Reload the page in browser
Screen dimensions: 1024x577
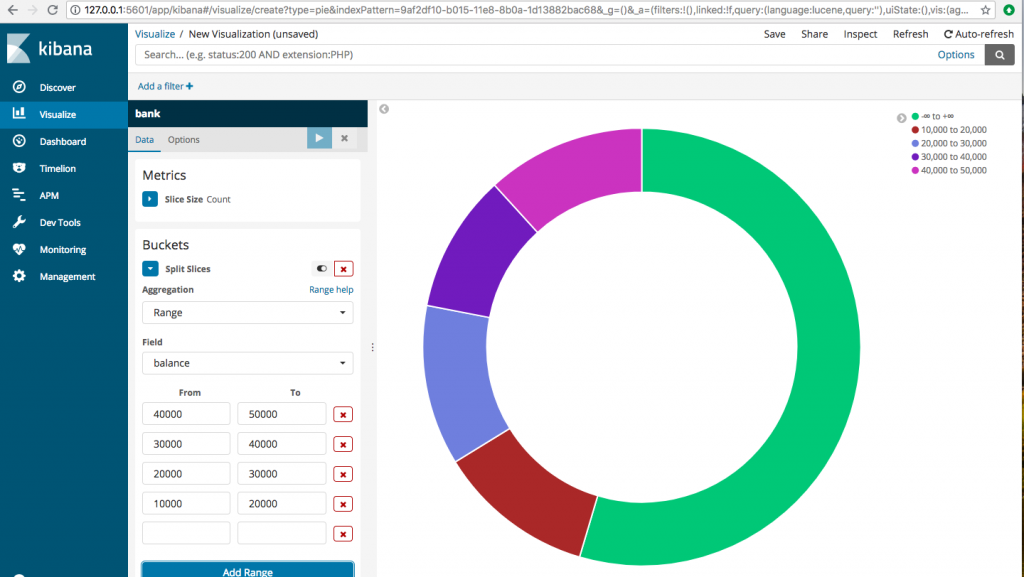coord(53,10)
